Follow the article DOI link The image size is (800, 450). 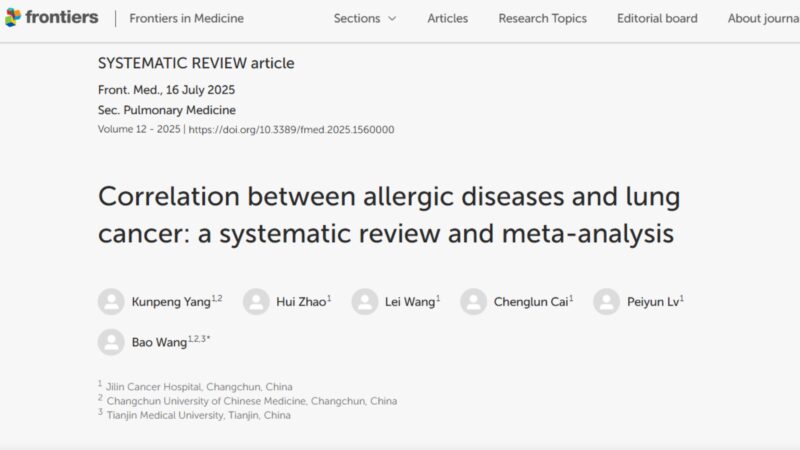[x=291, y=130]
